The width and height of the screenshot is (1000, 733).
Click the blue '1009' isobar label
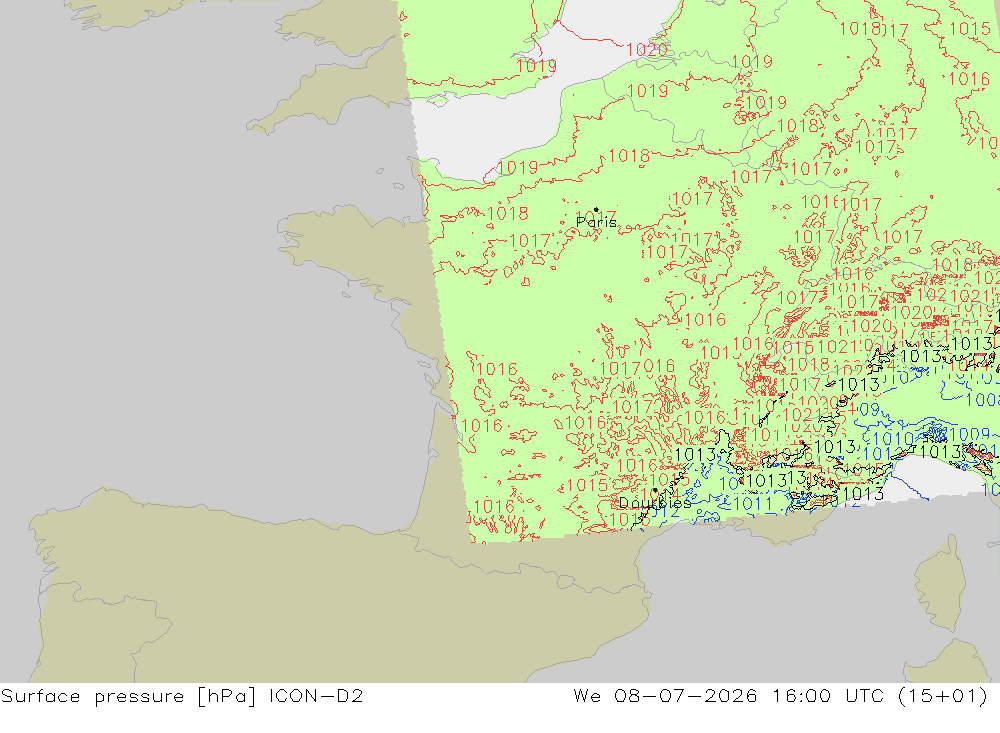[x=969, y=435]
